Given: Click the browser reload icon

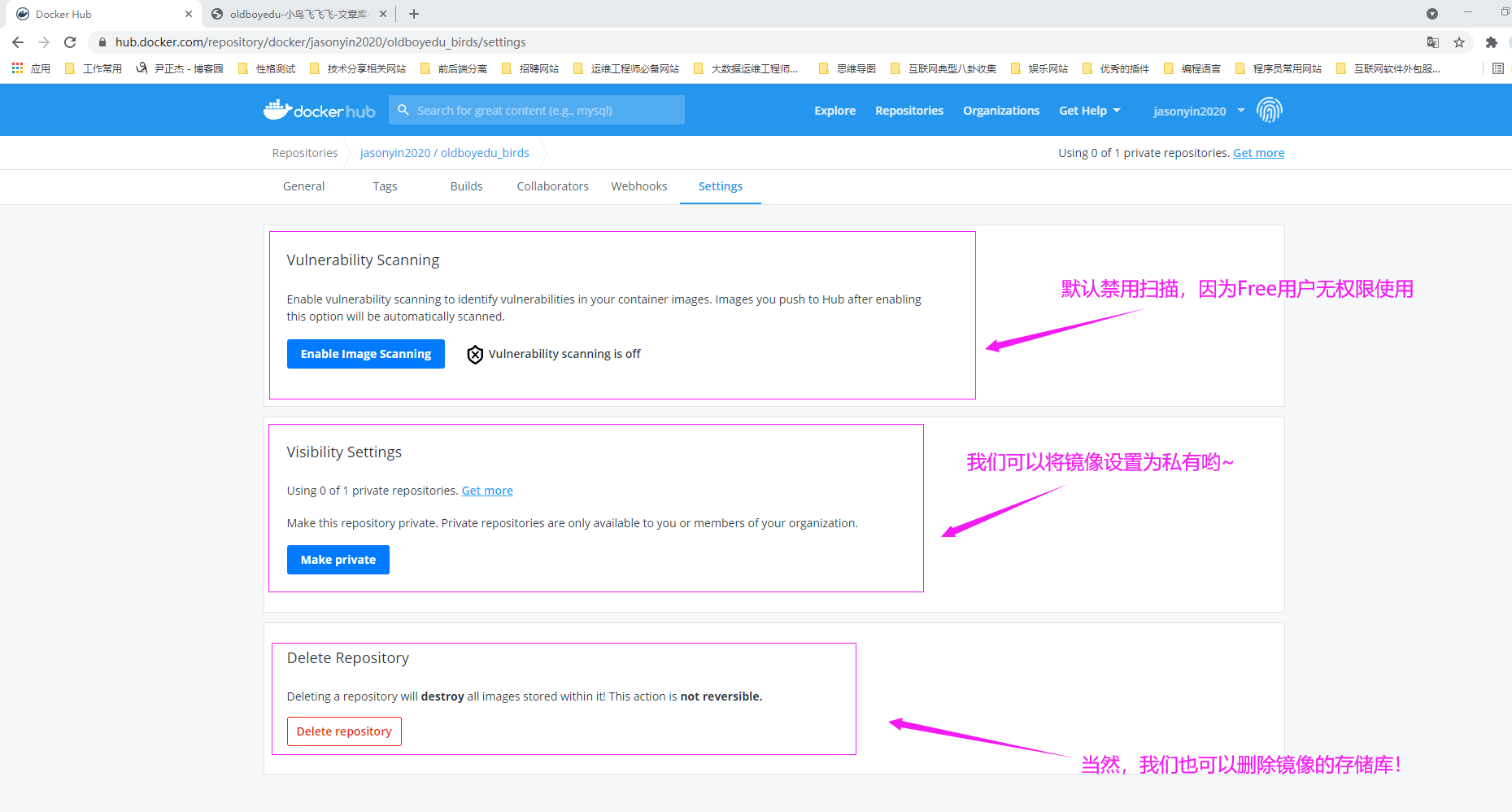Looking at the screenshot, I should point(70,42).
